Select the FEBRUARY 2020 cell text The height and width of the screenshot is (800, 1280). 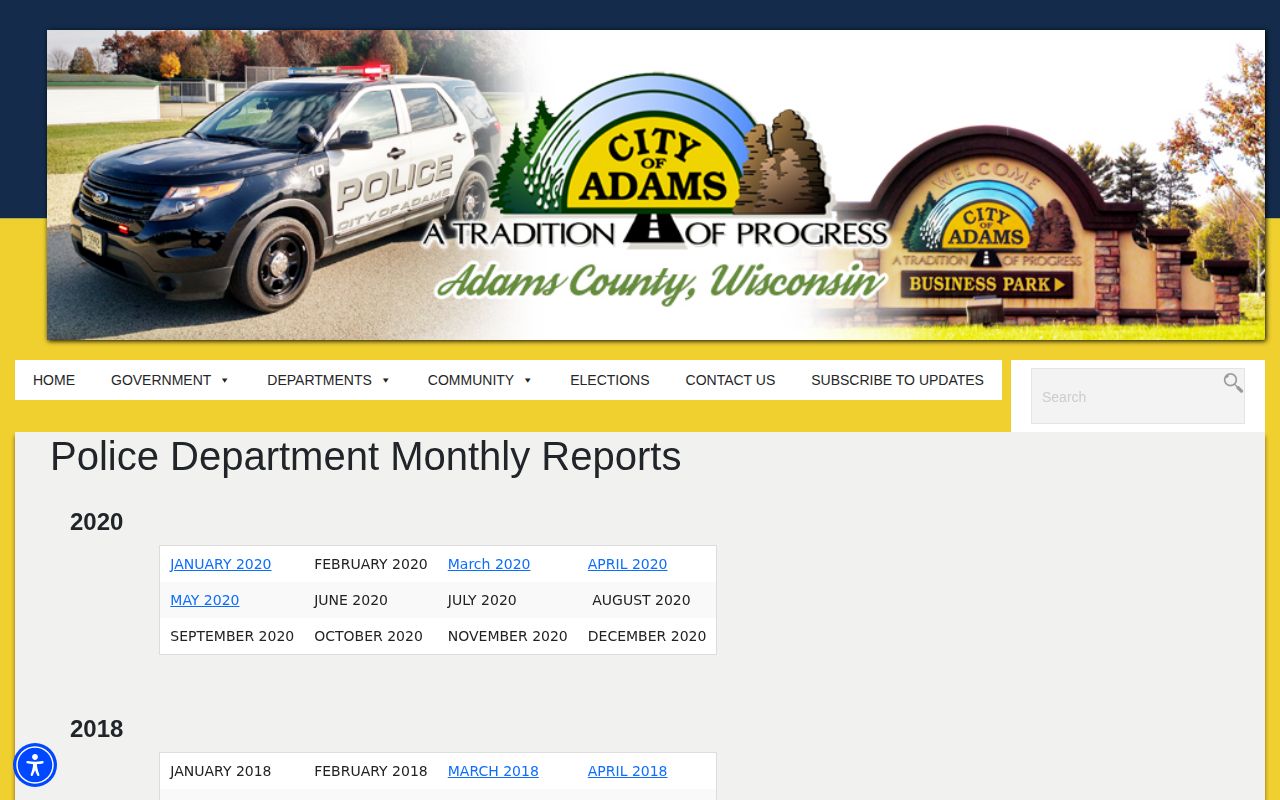tap(371, 564)
